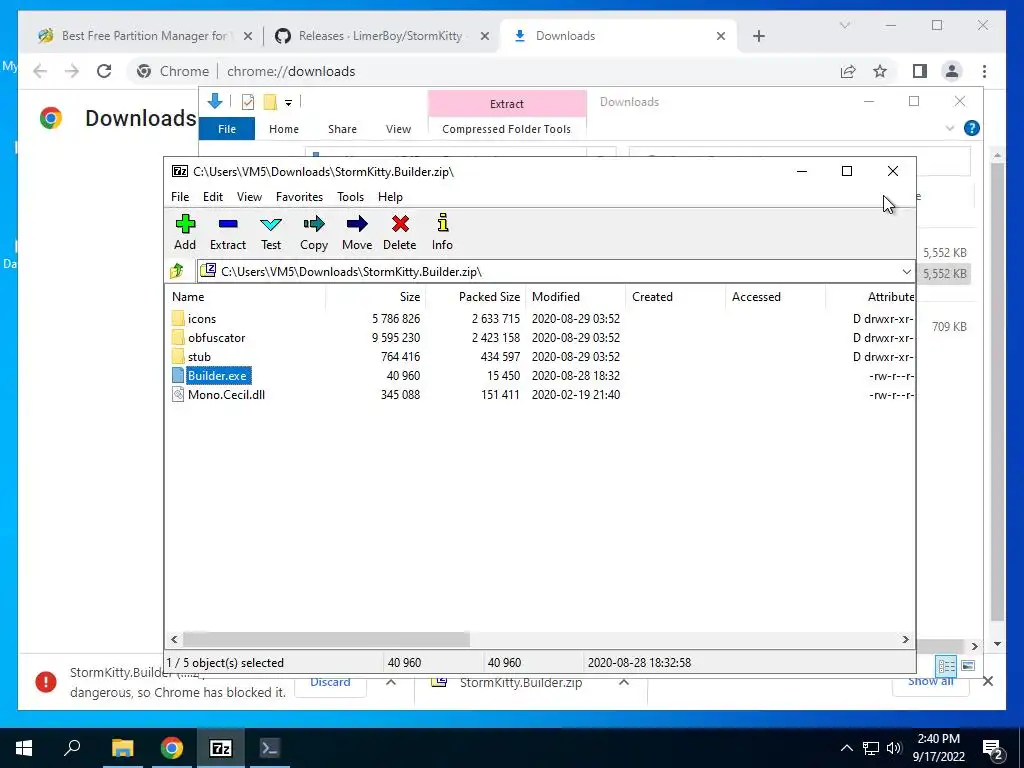Switch Explorer to large icons view
Image resolution: width=1024 pixels, height=768 pixels.
point(968,666)
